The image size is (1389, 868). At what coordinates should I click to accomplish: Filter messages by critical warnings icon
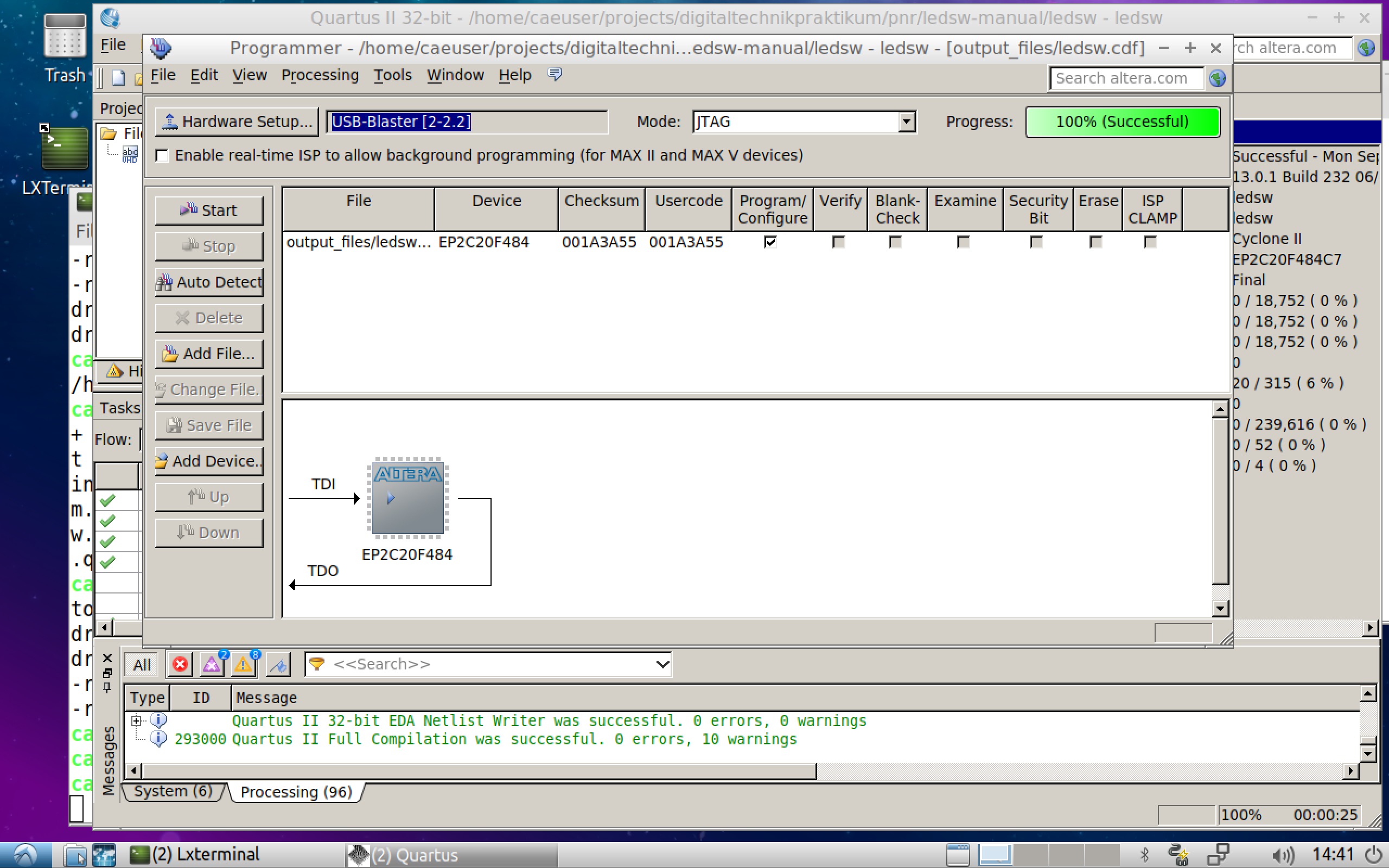212,665
